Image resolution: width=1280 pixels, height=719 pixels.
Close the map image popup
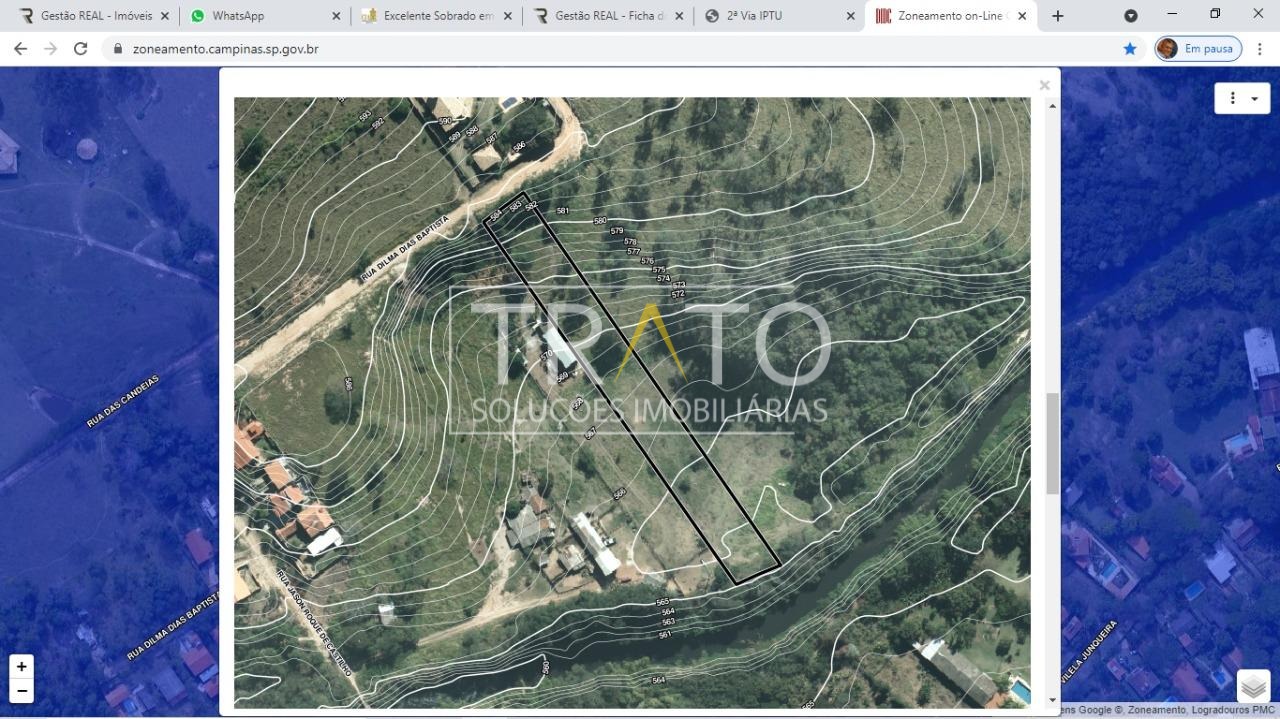pos(1044,86)
